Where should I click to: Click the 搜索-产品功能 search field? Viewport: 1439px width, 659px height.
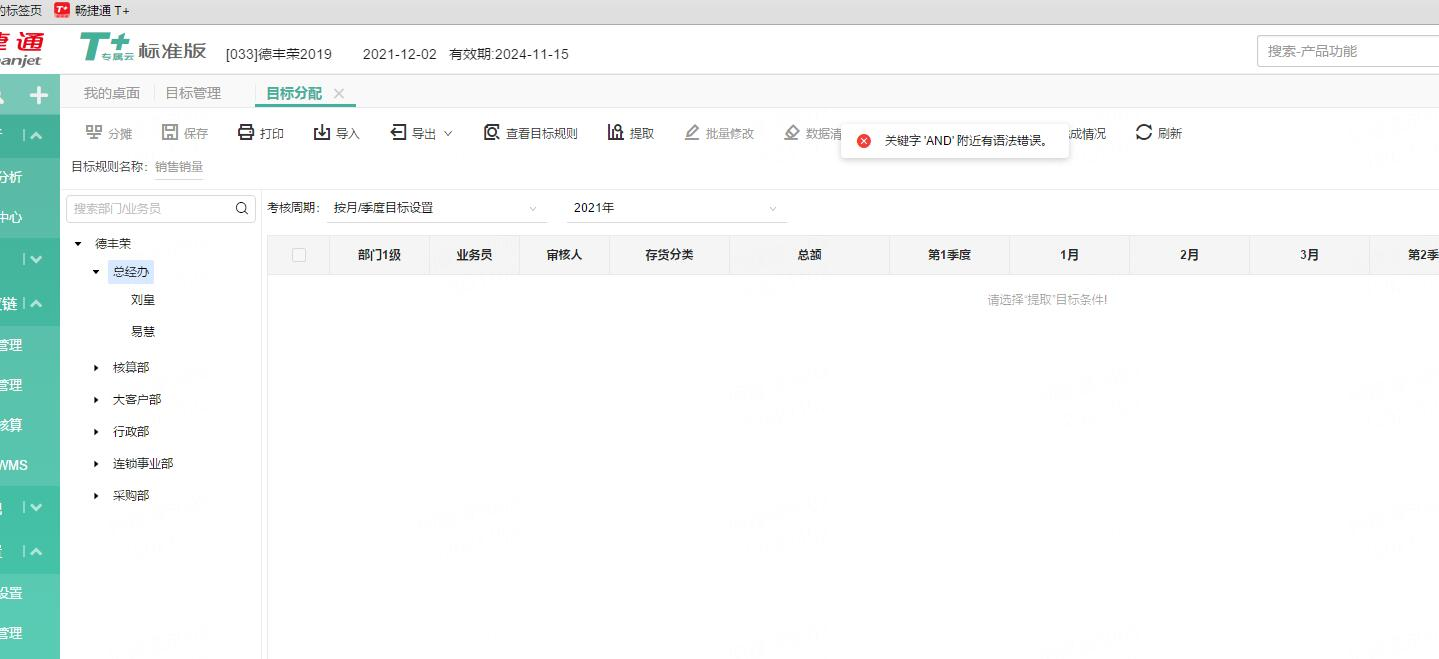pos(1347,51)
